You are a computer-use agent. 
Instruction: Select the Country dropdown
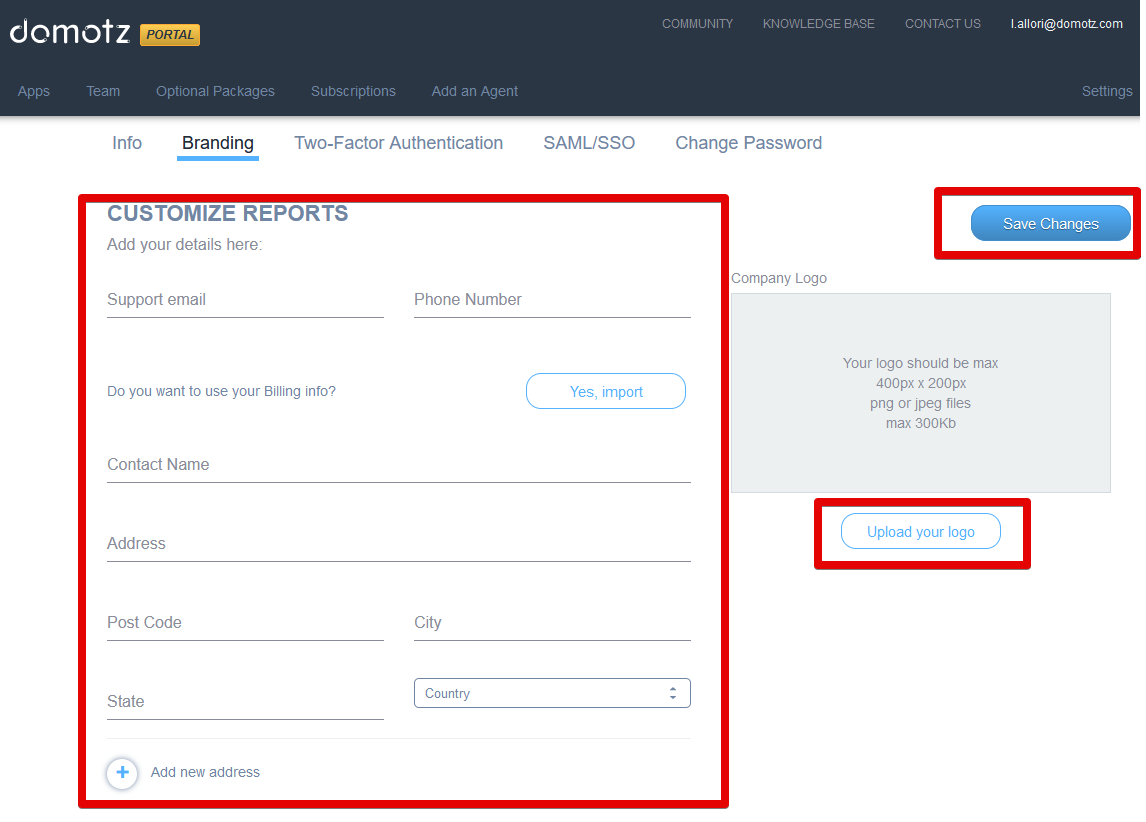tap(552, 692)
